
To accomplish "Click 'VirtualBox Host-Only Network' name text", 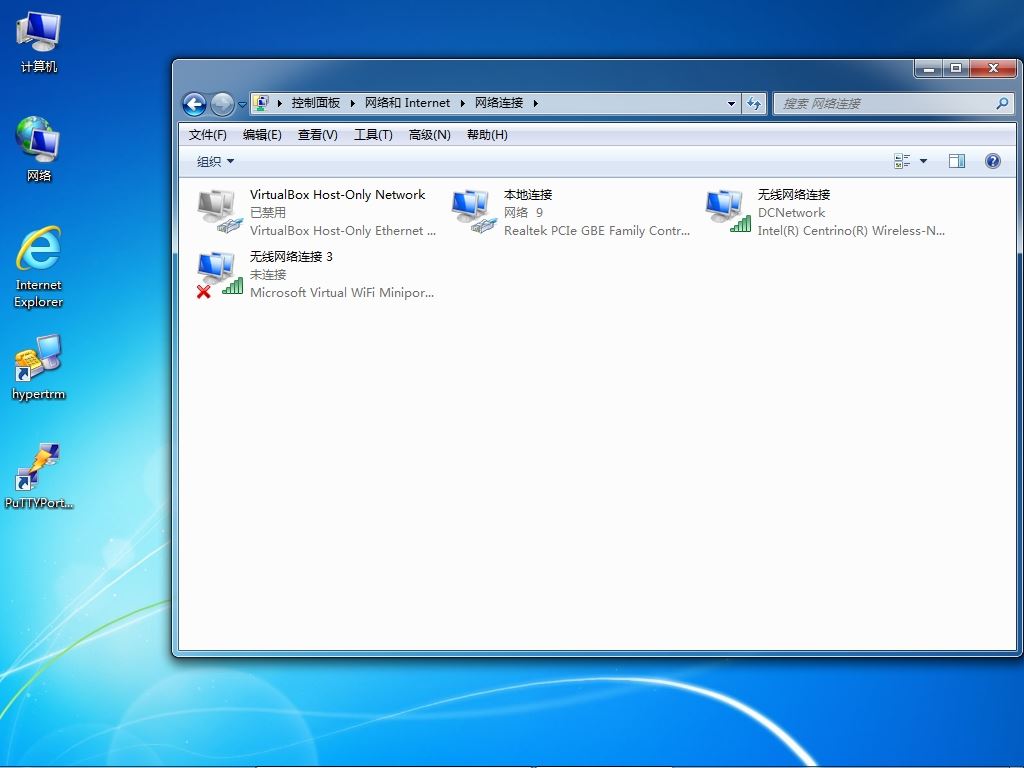I will click(337, 194).
